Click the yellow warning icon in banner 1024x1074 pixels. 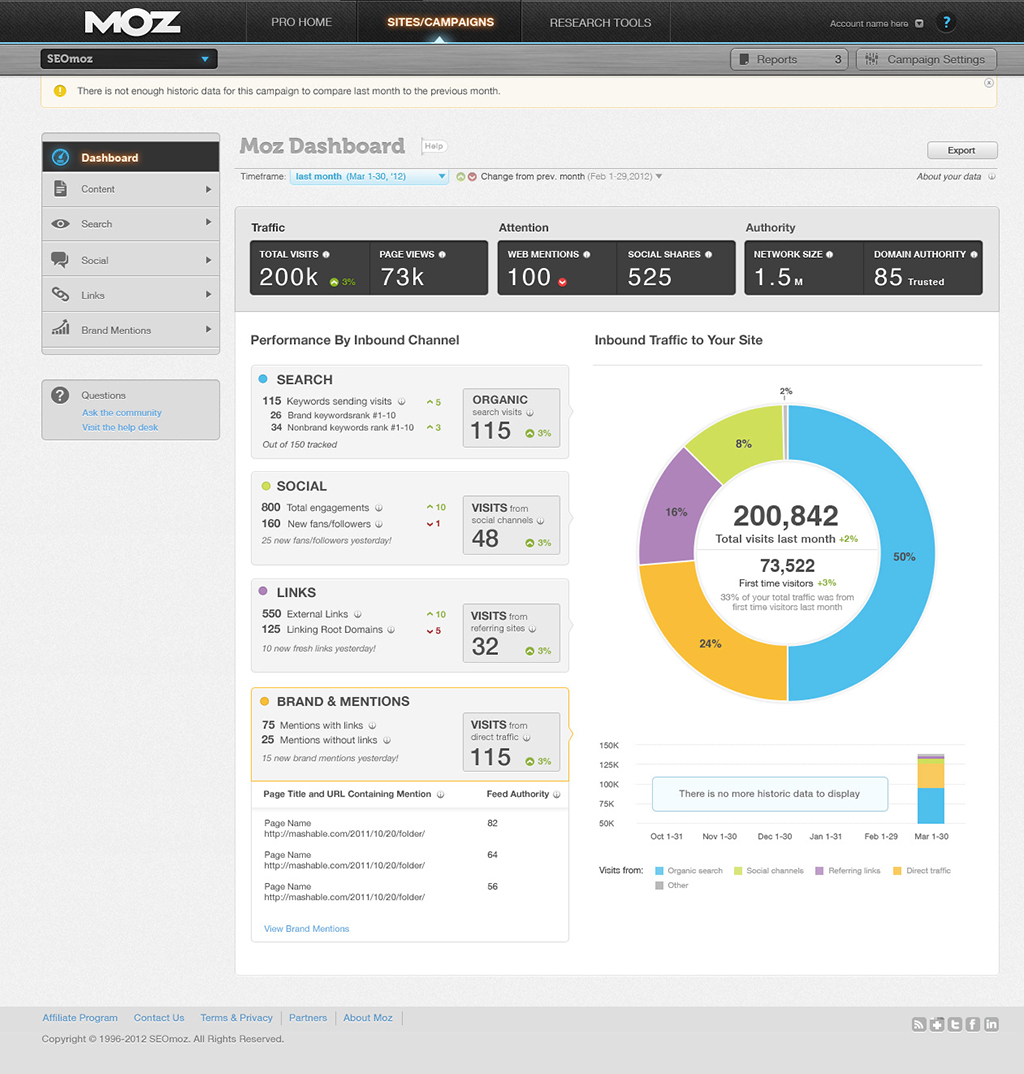[60, 90]
